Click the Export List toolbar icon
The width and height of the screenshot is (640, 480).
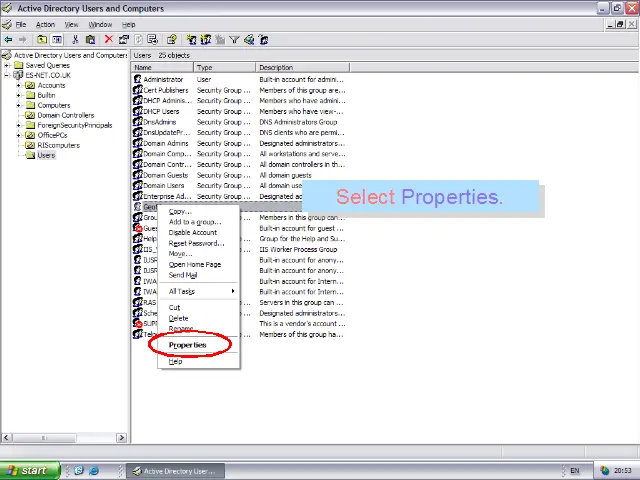pyautogui.click(x=153, y=40)
